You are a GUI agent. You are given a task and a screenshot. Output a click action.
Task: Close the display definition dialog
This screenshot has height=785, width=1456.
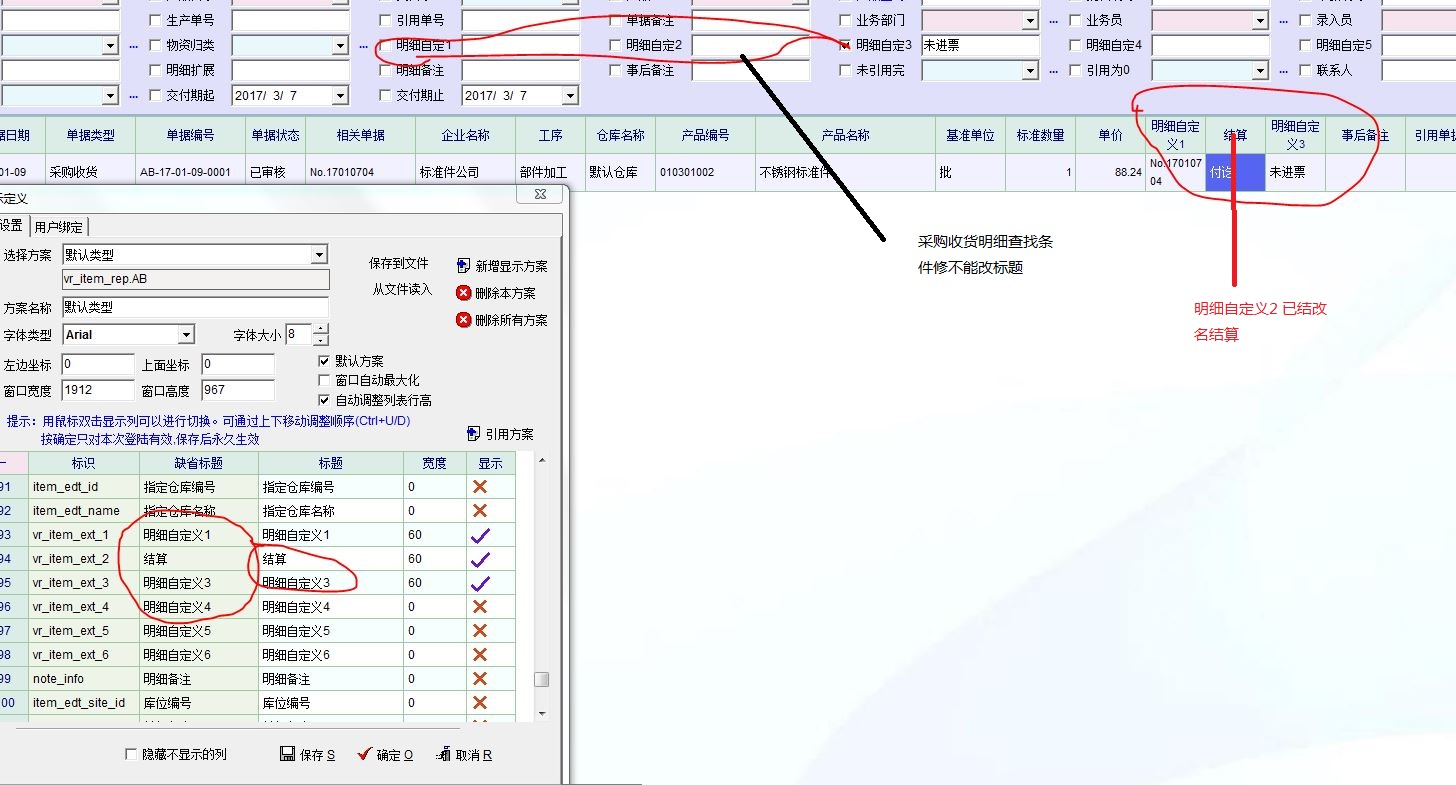540,195
